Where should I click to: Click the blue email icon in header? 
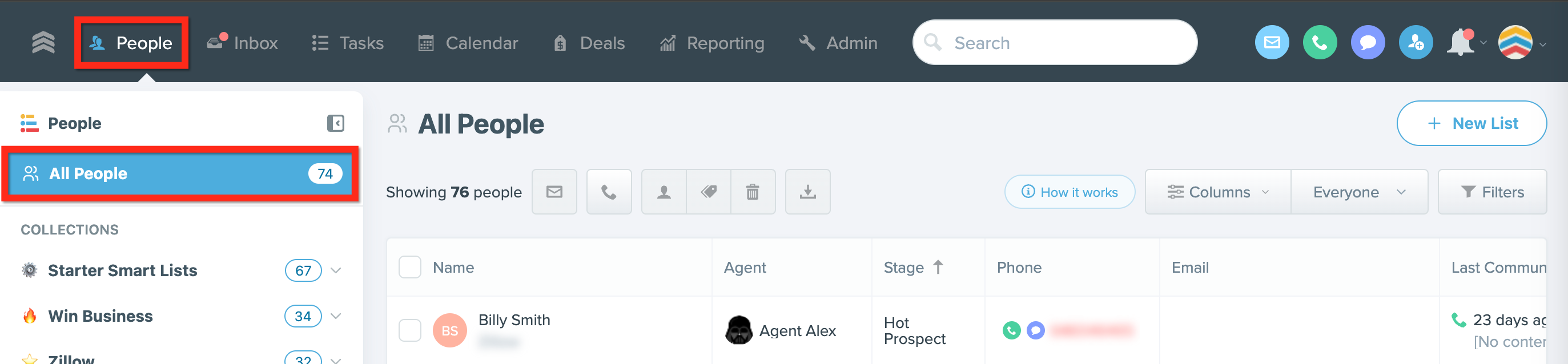pyautogui.click(x=1272, y=43)
